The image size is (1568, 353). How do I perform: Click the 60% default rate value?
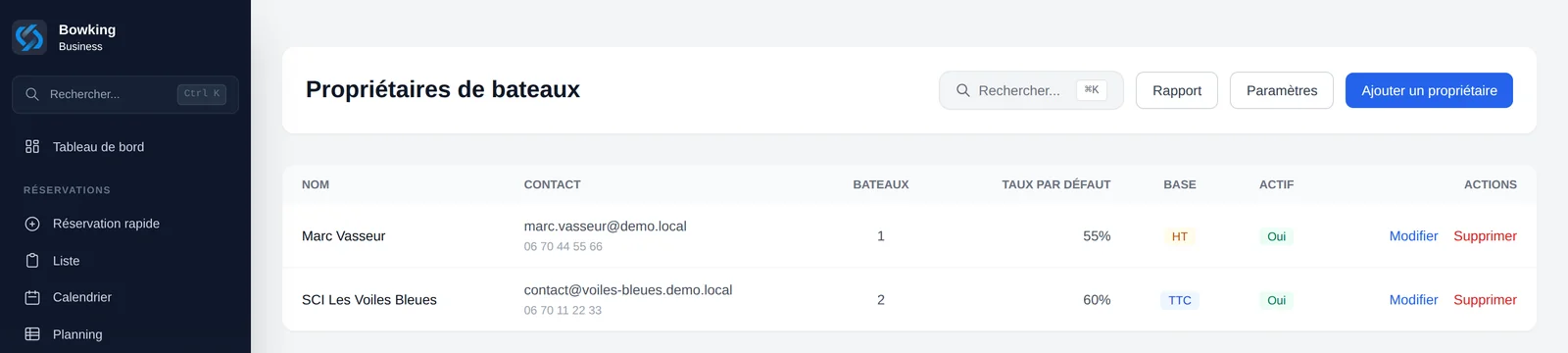(x=1097, y=300)
